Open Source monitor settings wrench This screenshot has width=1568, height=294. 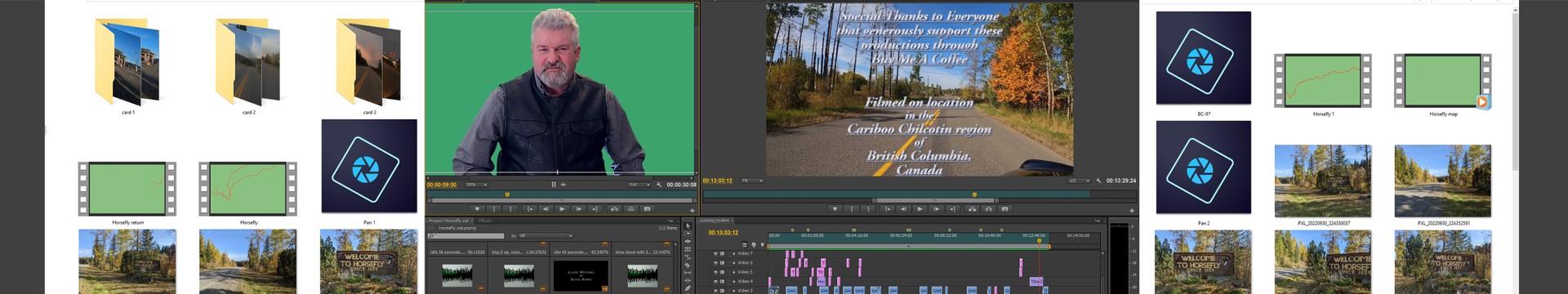659,185
